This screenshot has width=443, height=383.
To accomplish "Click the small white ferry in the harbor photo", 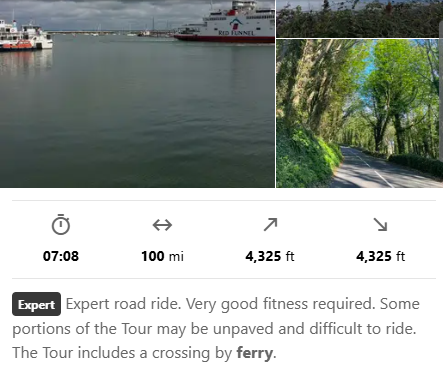I will coord(26,37).
